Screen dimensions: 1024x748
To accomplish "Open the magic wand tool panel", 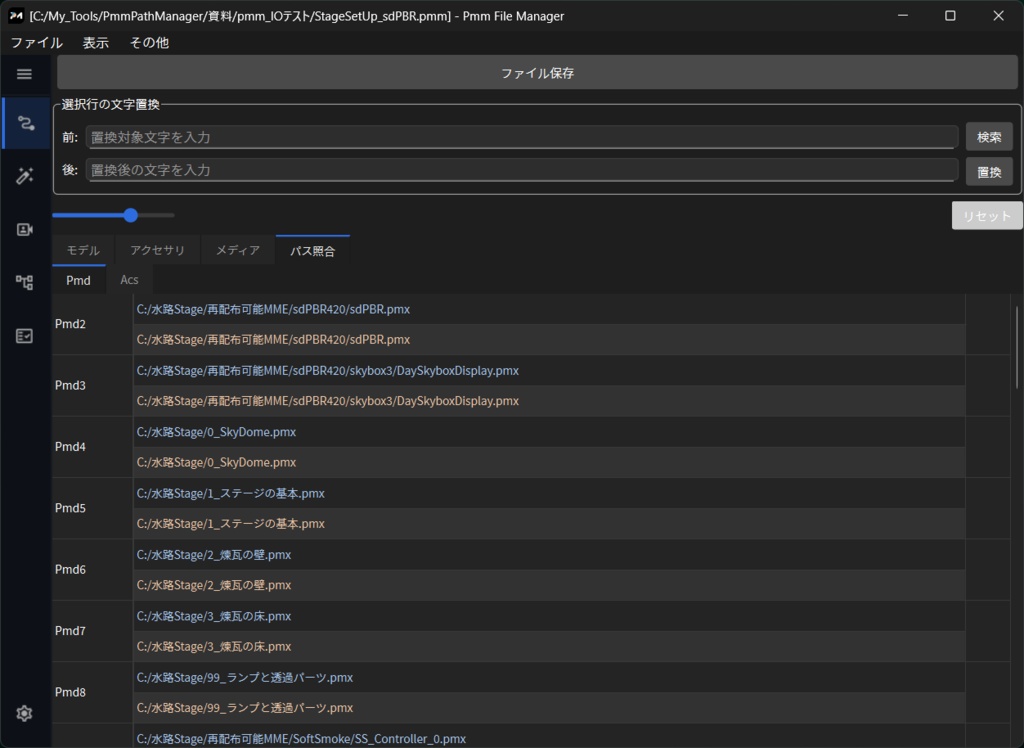I will [x=23, y=175].
